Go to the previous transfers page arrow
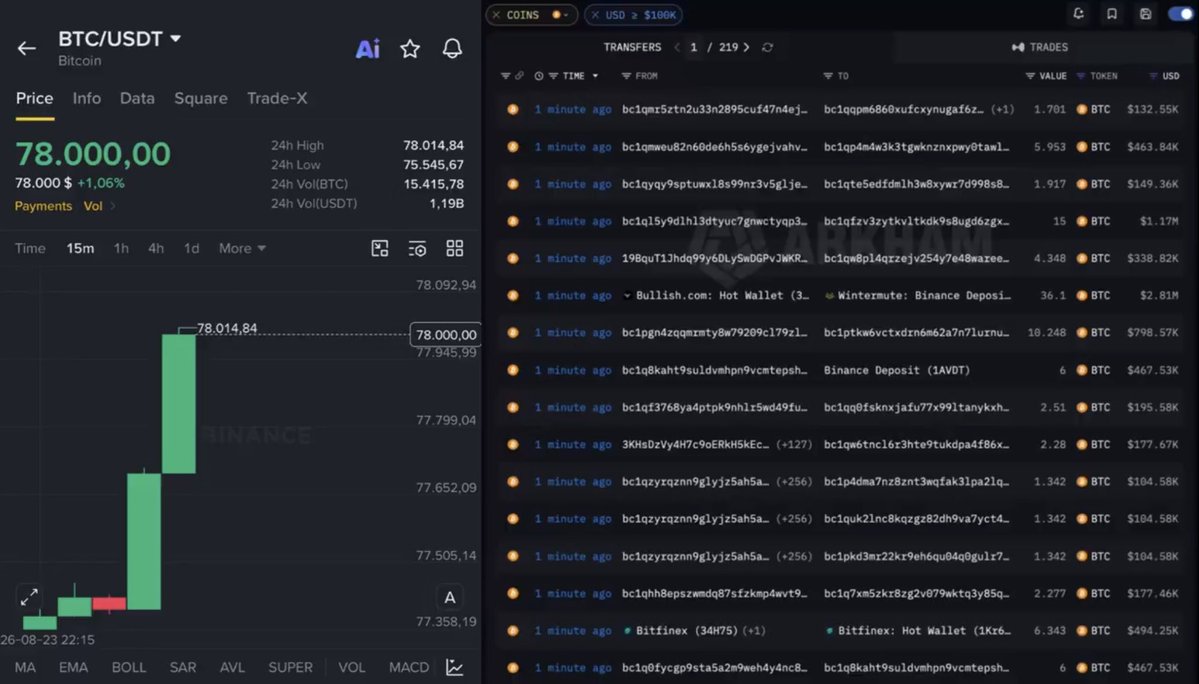Image resolution: width=1199 pixels, height=684 pixels. pos(677,47)
